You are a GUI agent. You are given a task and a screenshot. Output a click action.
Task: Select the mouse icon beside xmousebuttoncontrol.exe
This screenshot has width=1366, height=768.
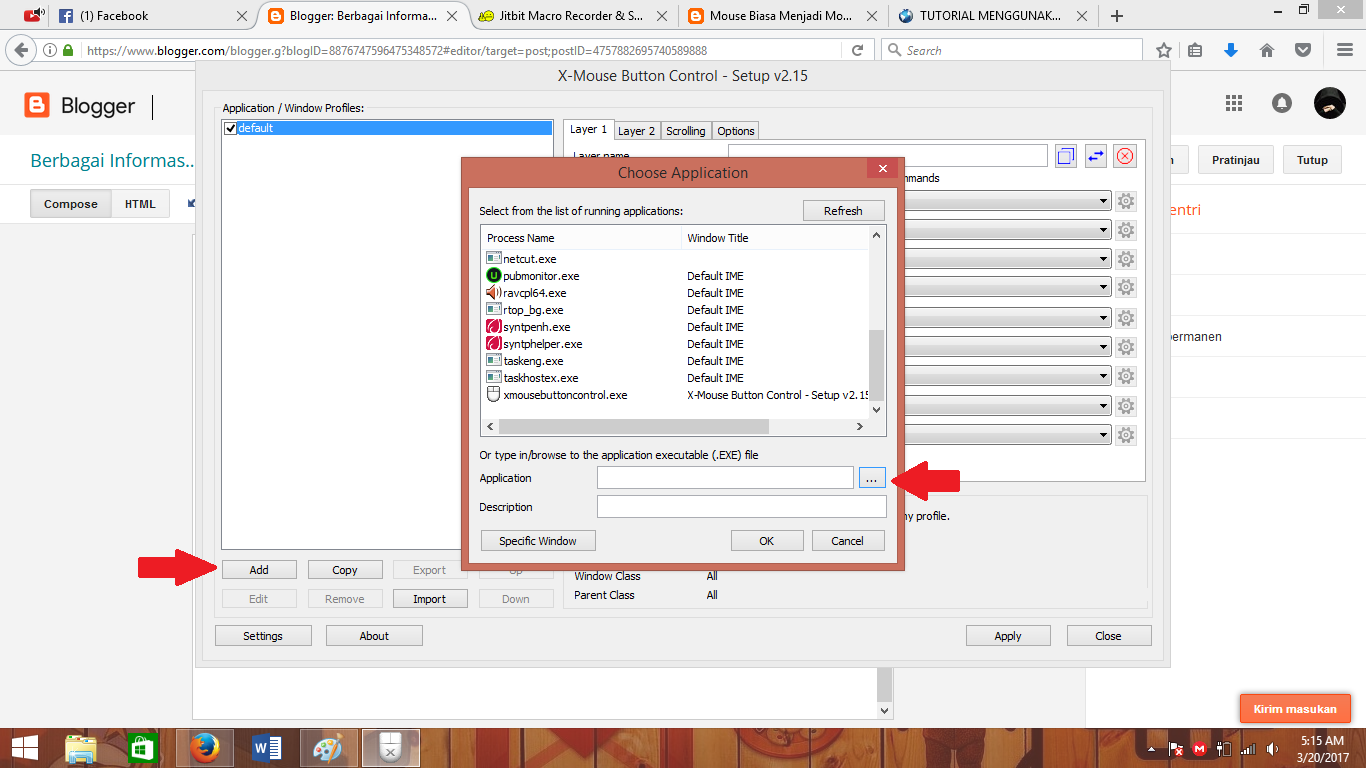493,394
